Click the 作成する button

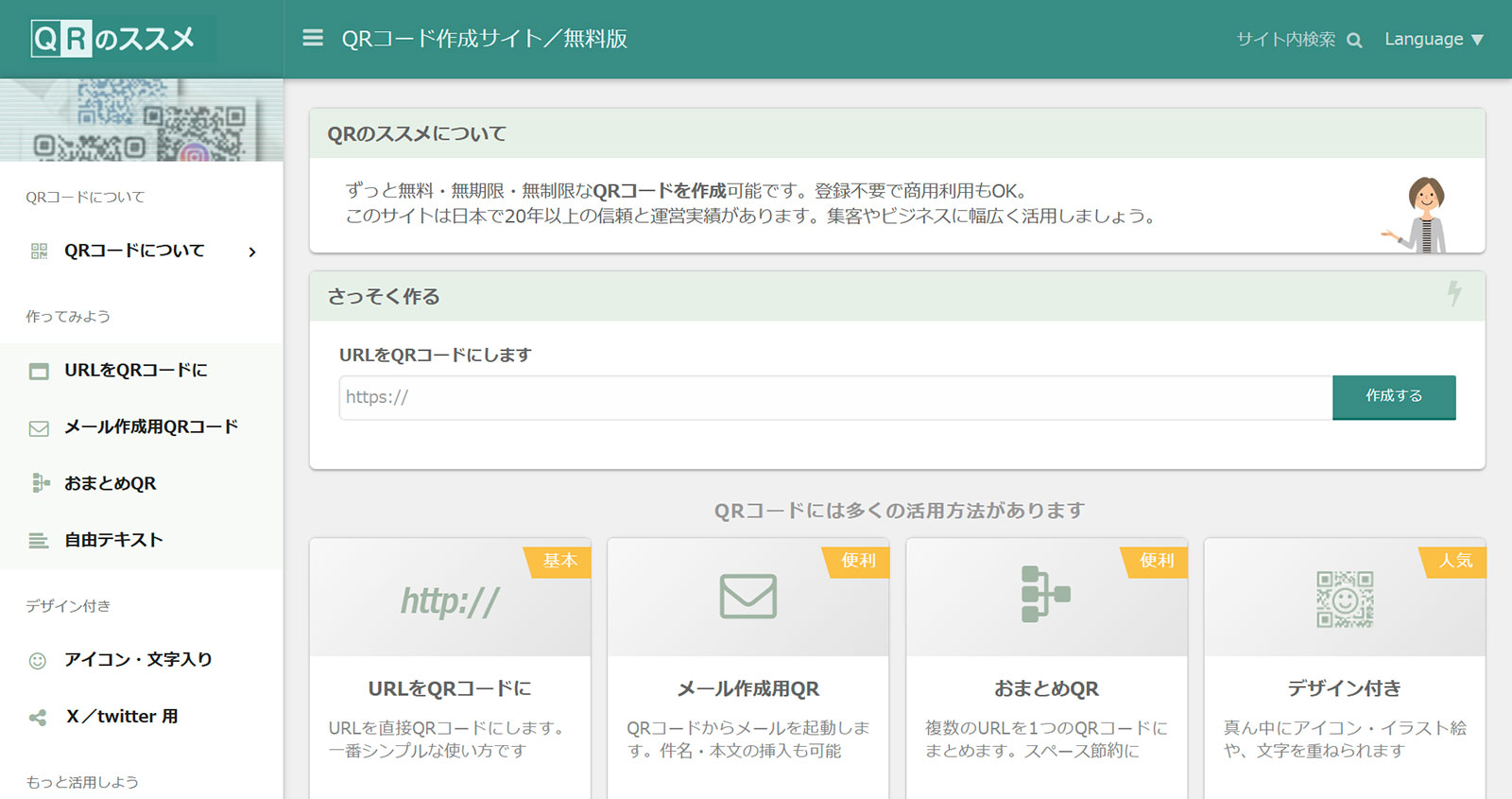(1394, 397)
